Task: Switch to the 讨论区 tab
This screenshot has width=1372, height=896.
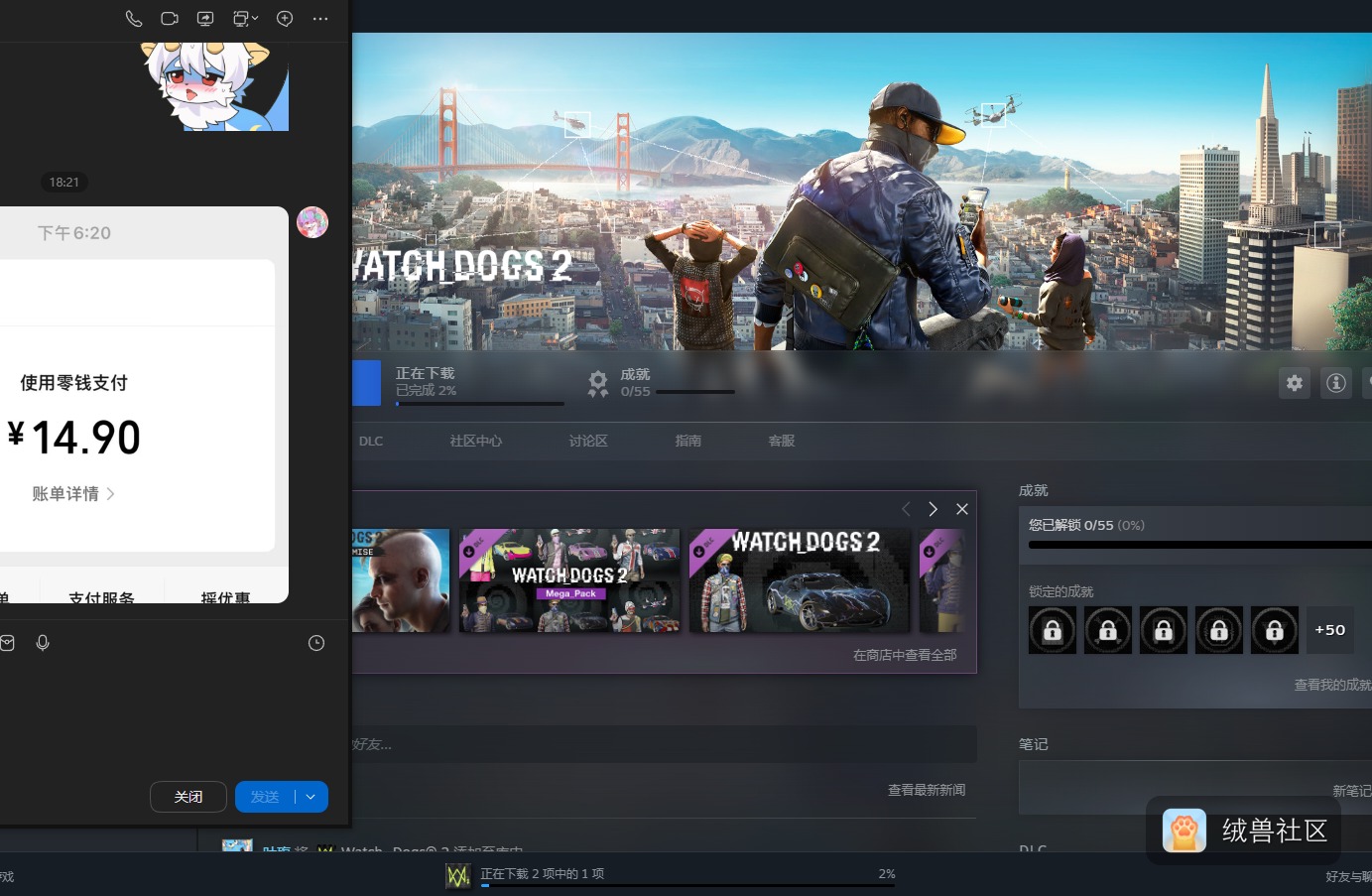Action: (588, 441)
